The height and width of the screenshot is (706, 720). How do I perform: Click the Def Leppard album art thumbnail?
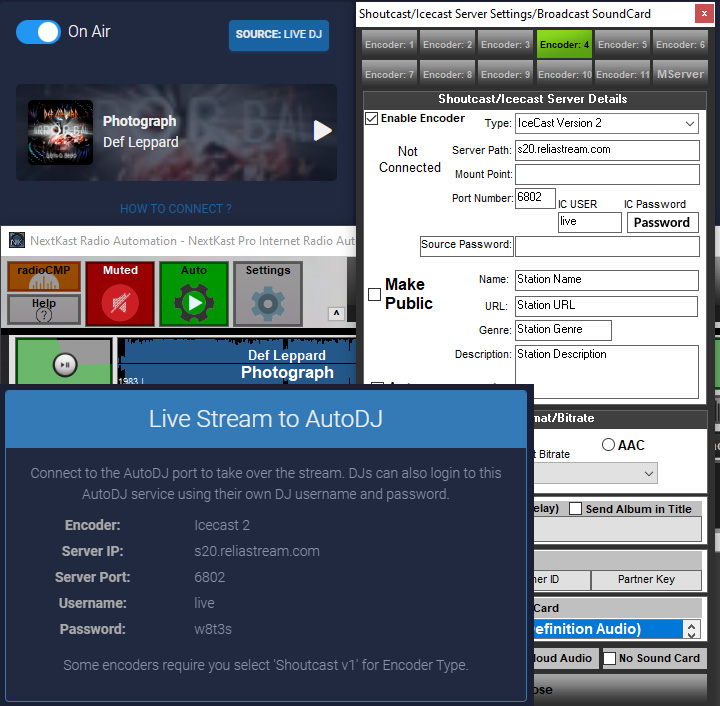point(60,132)
